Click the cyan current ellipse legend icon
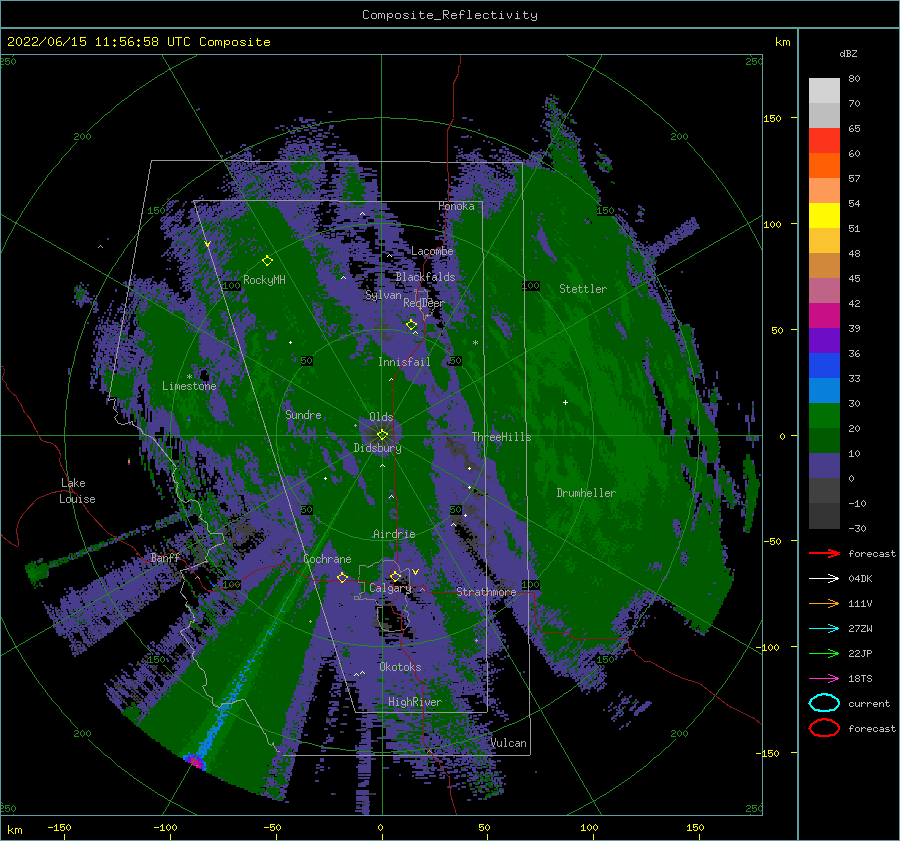The image size is (900, 841). [824, 703]
